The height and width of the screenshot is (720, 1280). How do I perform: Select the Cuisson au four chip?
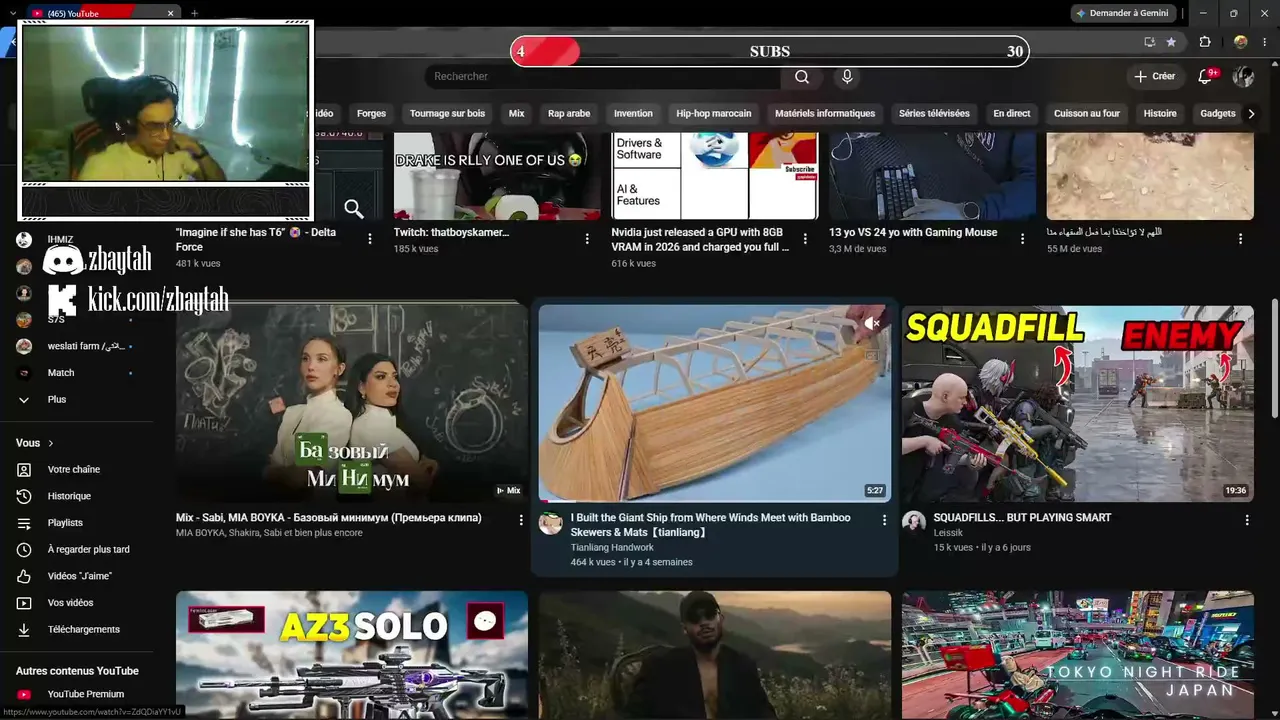pos(1087,114)
